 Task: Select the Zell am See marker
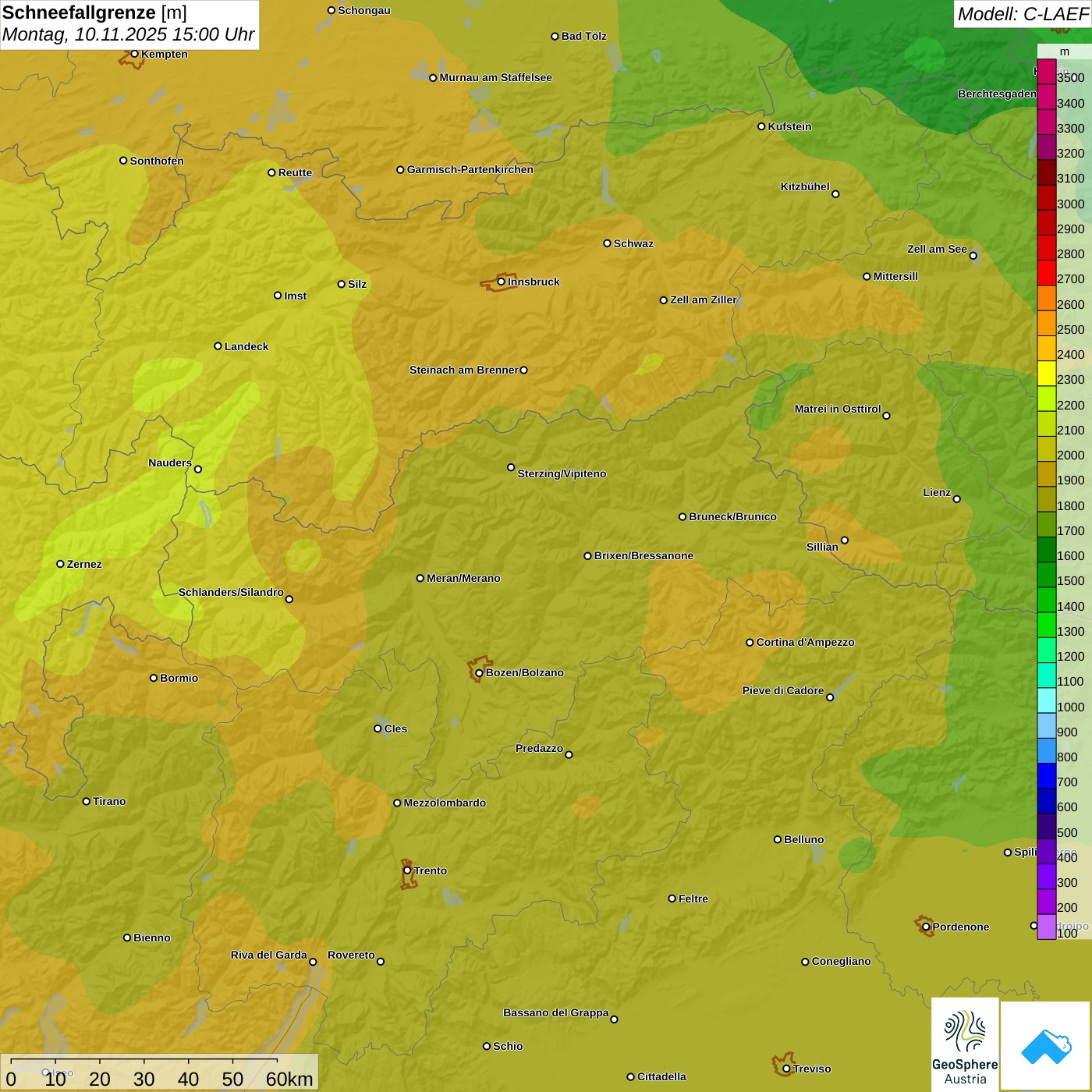[x=973, y=255]
